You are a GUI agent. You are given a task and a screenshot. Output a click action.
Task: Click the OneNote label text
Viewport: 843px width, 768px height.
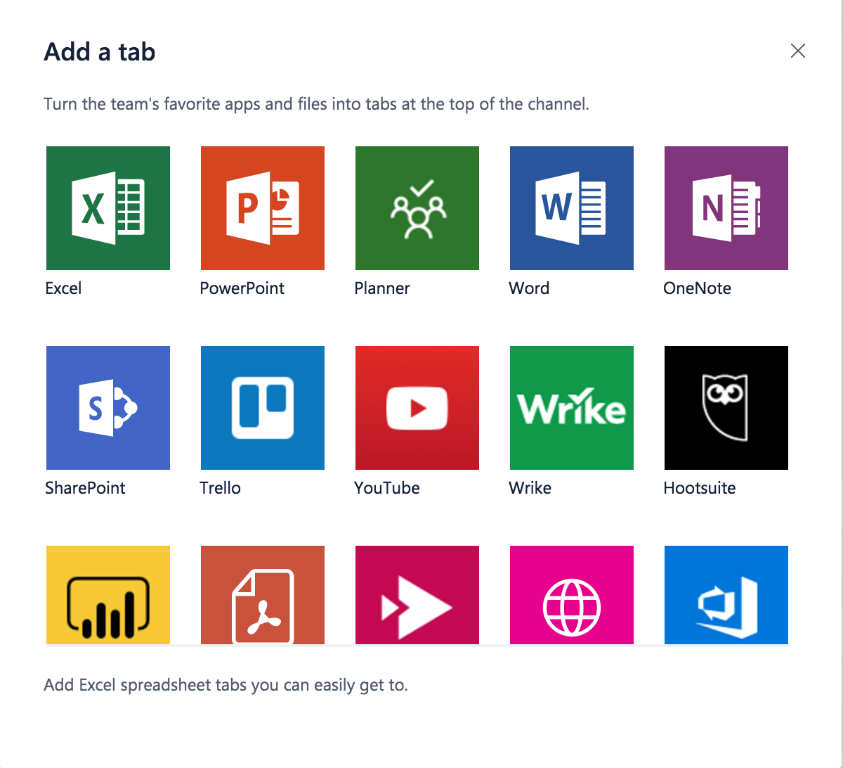(697, 288)
